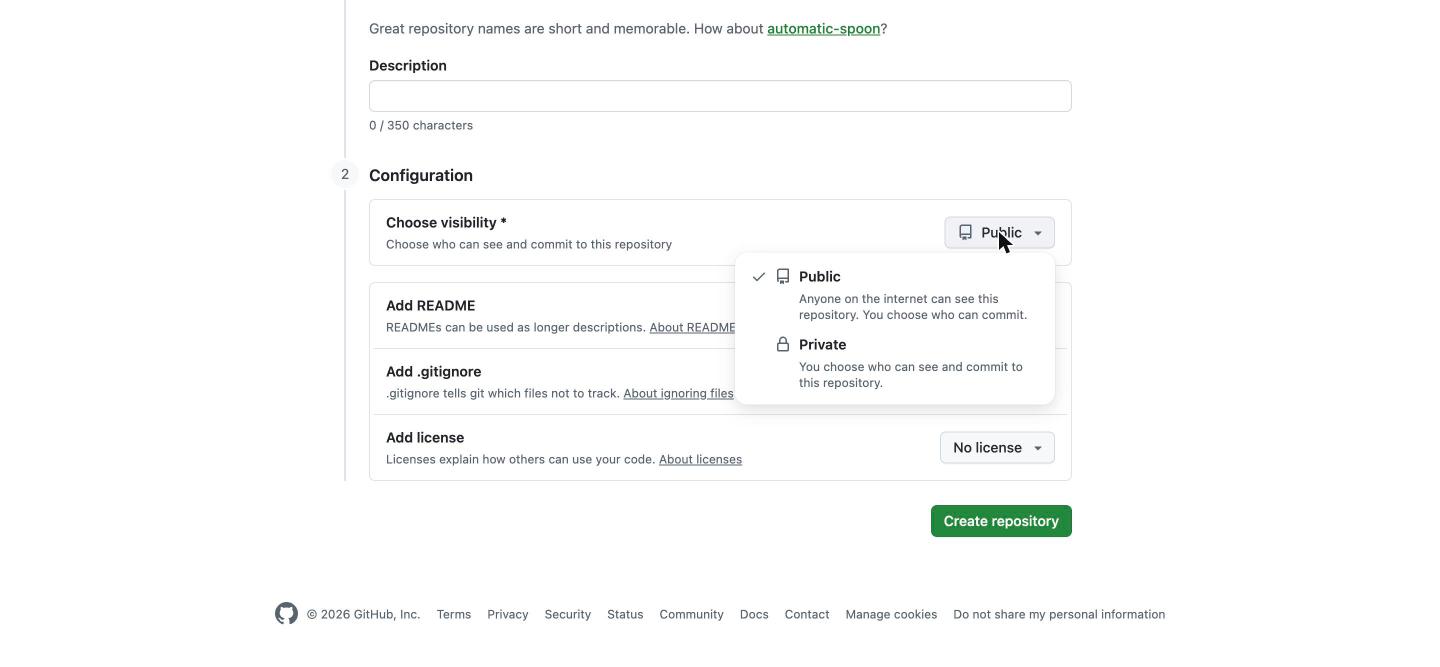Choose the Public visibility option
This screenshot has height=667, width=1440.
[895, 295]
